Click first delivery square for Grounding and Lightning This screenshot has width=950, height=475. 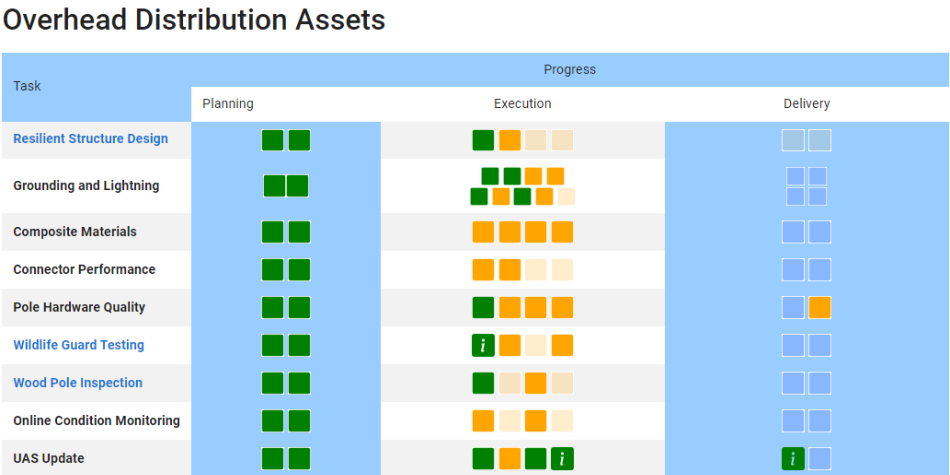click(795, 177)
